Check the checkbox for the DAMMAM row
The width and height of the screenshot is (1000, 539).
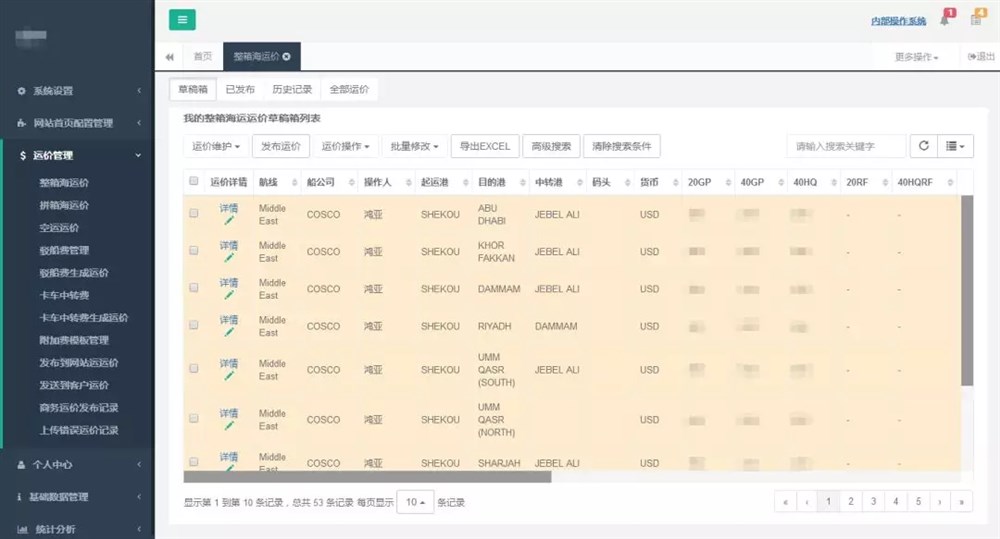pyautogui.click(x=194, y=289)
